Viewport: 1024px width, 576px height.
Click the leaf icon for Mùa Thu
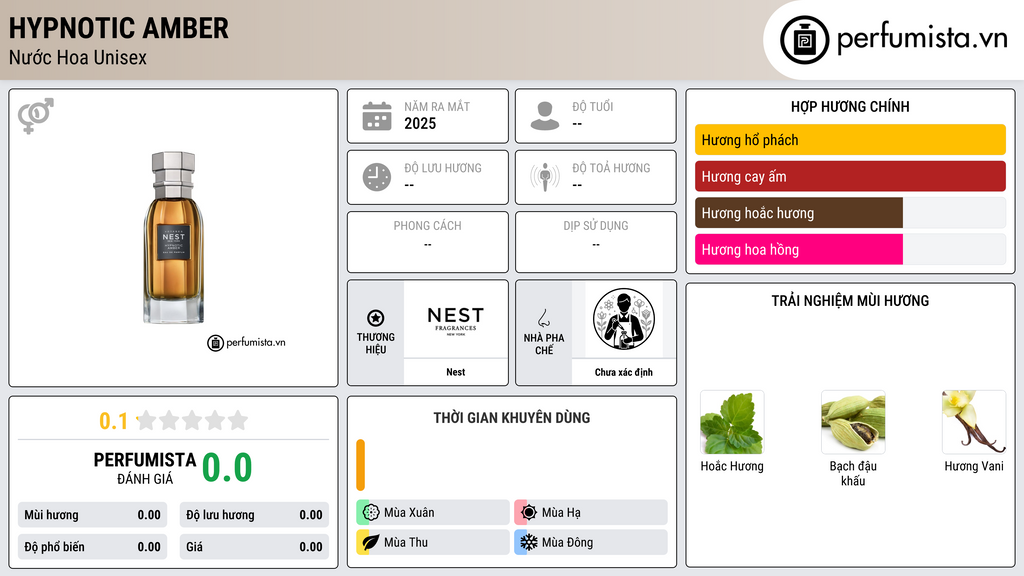pyautogui.click(x=370, y=542)
